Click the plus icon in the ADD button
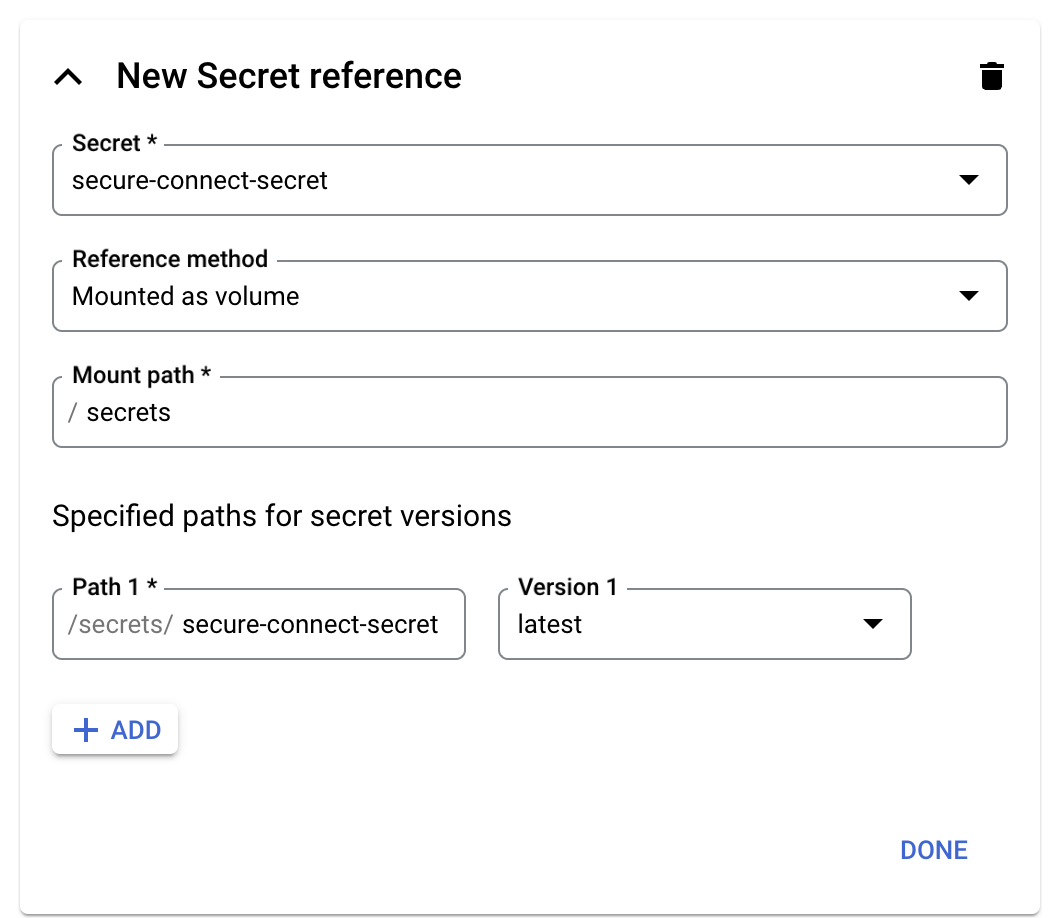 pos(86,729)
